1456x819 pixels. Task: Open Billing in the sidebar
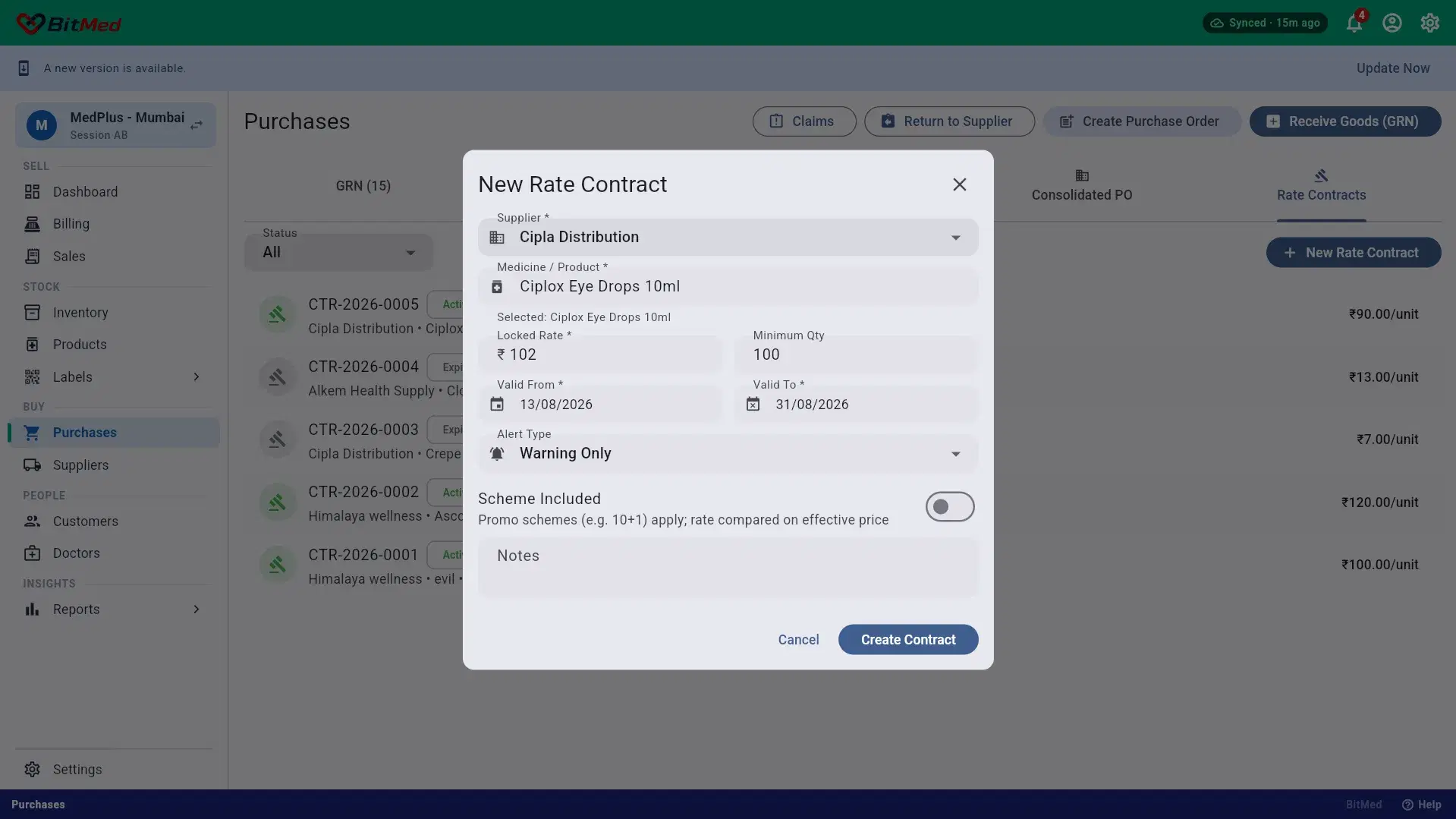point(114,224)
